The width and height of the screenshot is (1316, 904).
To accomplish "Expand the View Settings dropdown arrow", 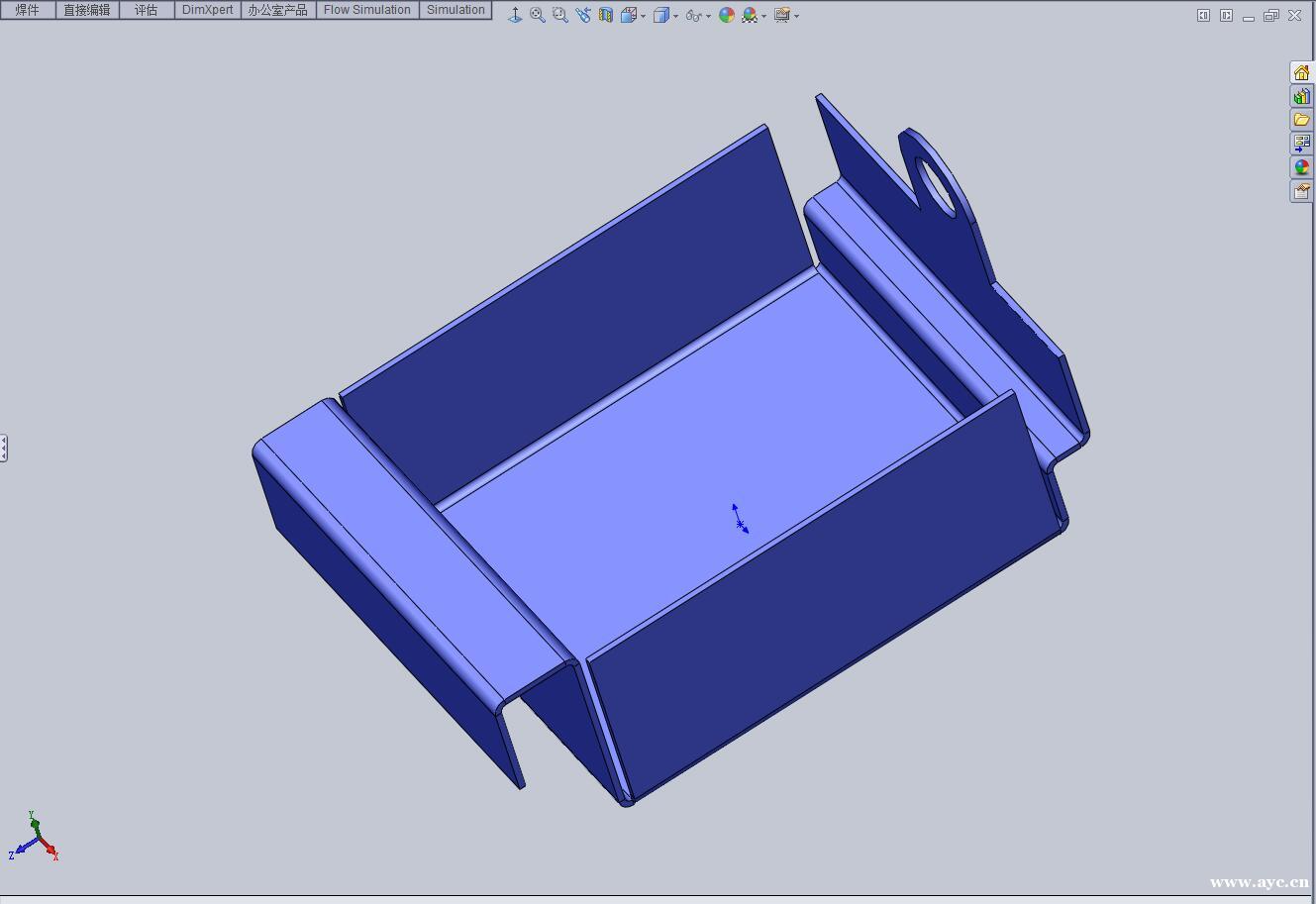I will click(795, 14).
